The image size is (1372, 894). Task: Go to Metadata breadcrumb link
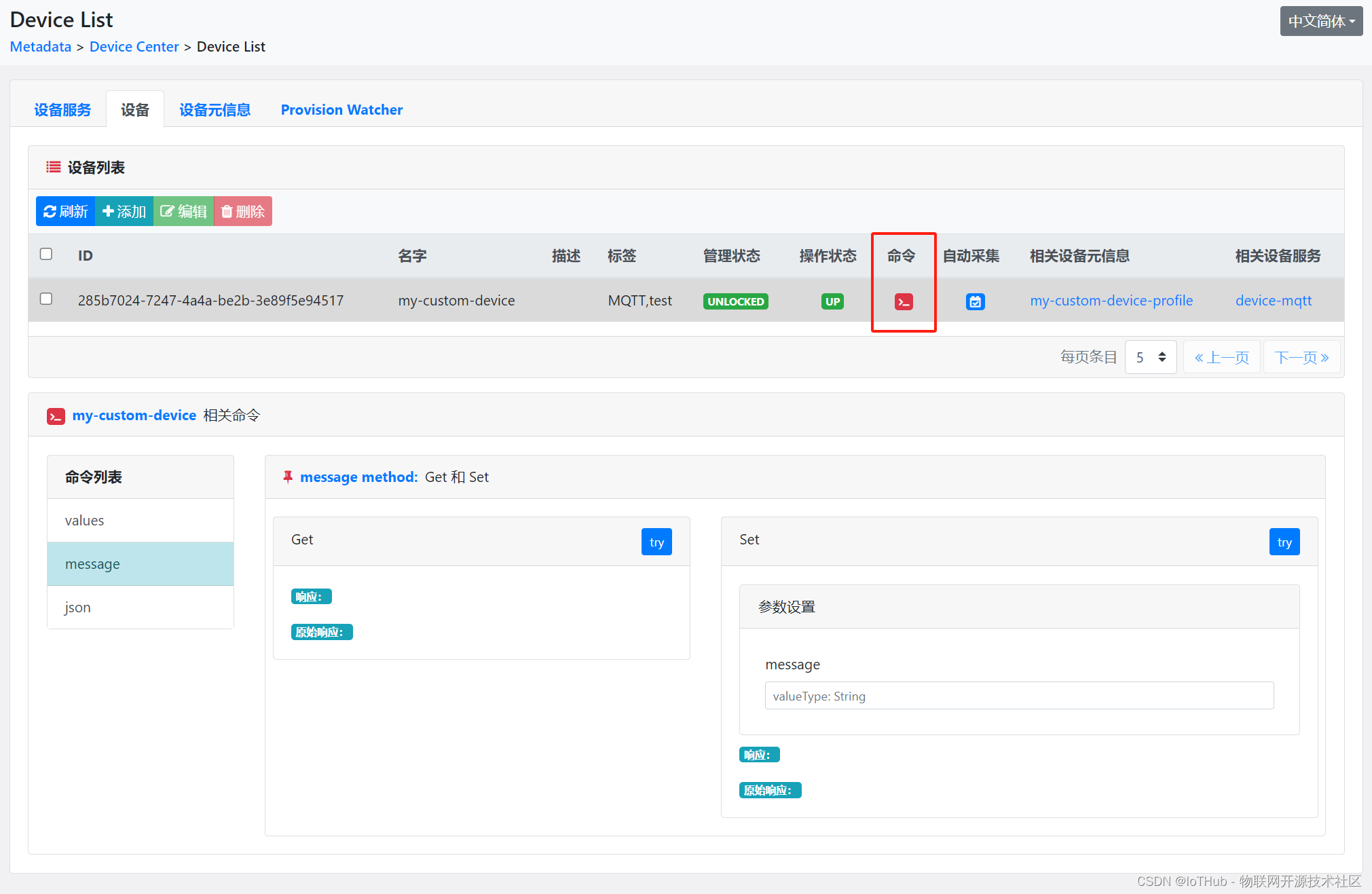coord(41,47)
